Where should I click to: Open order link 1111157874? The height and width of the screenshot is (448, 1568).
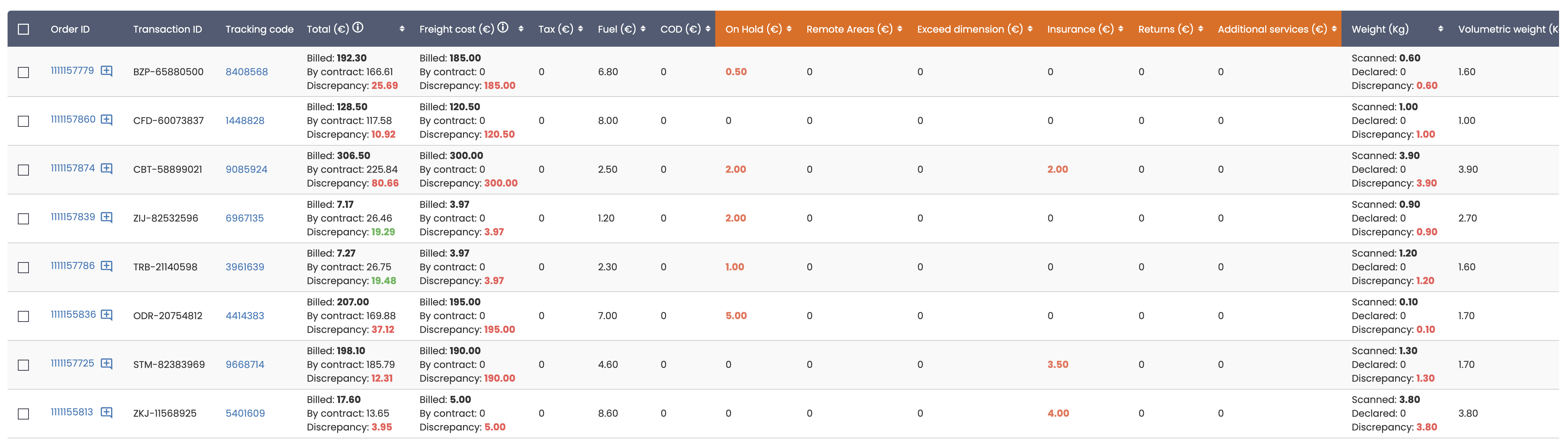click(x=73, y=168)
